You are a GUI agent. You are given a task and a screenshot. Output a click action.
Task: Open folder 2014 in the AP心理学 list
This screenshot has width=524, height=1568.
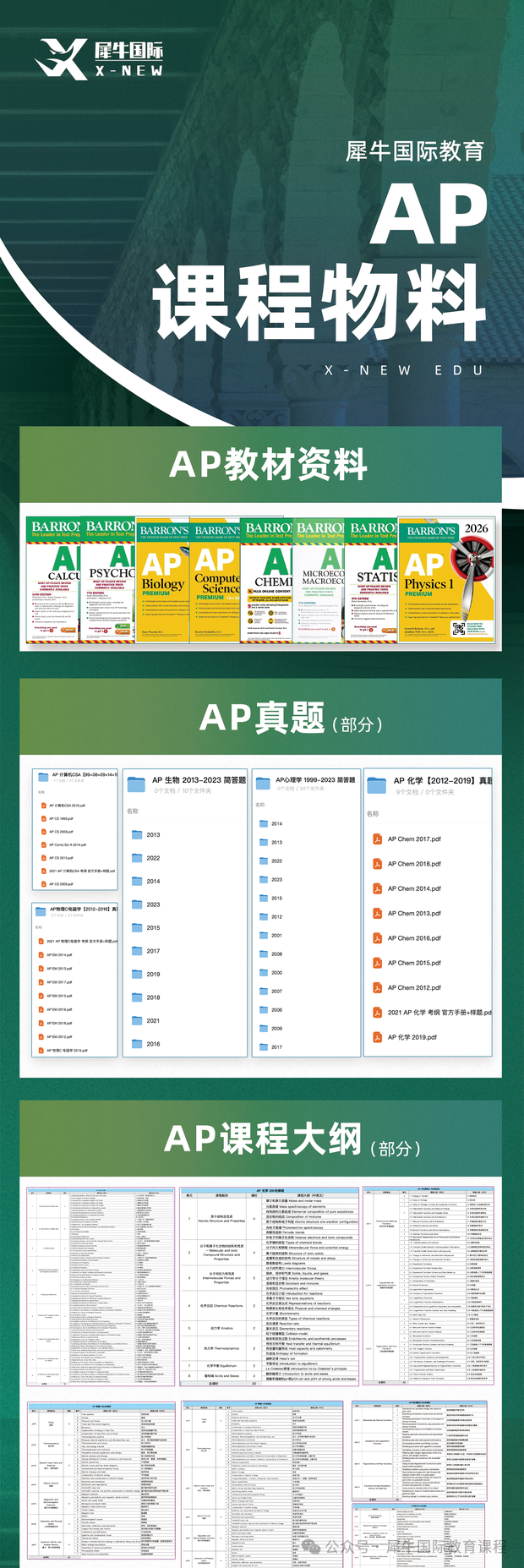tap(271, 823)
